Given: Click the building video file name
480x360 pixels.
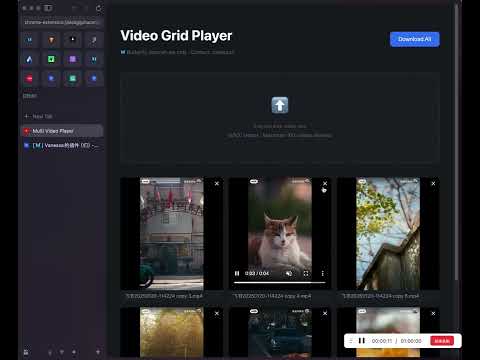Looking at the screenshot, I should tap(164, 296).
